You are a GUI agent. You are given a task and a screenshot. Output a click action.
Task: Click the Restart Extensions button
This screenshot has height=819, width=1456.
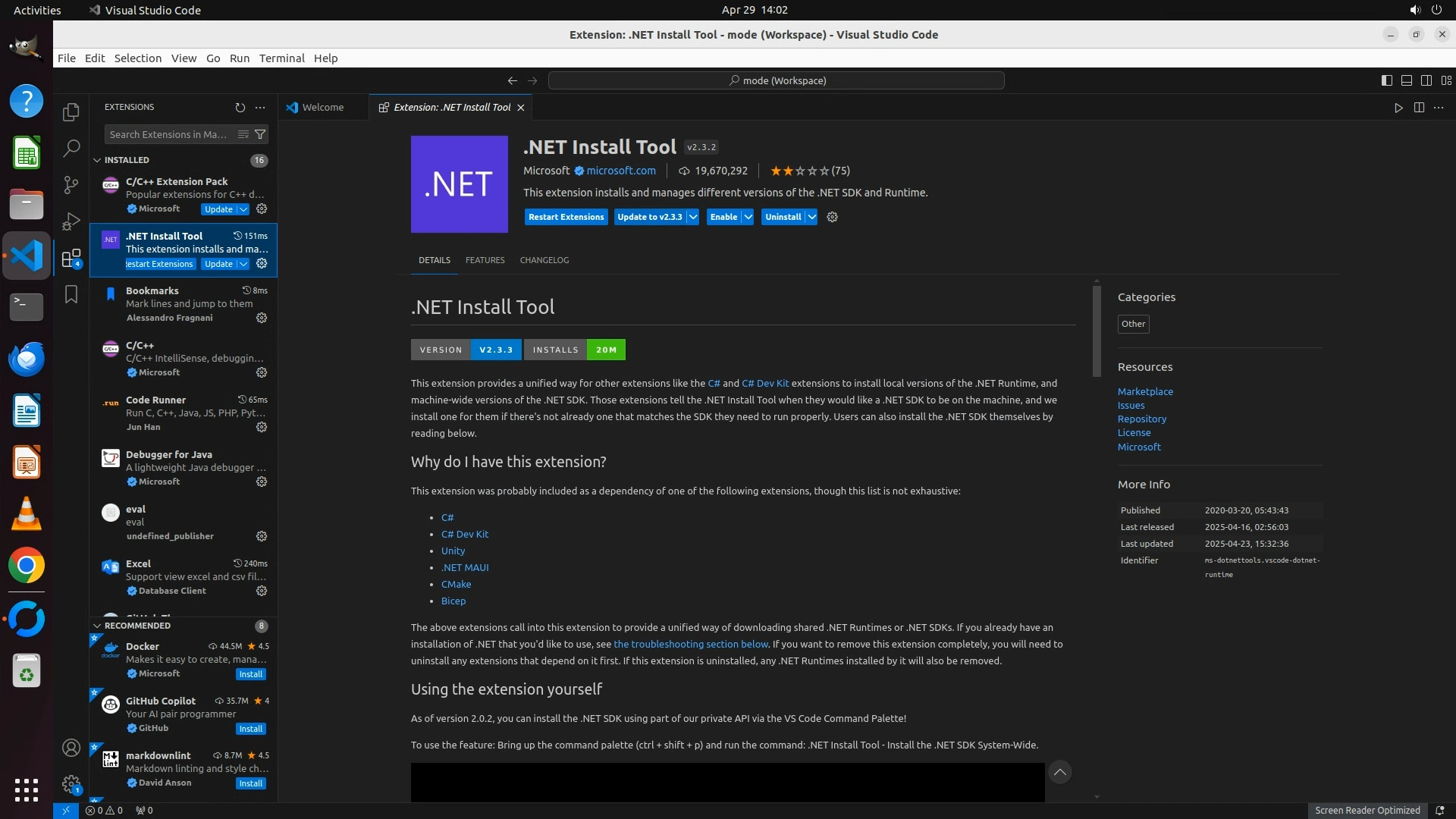(566, 217)
